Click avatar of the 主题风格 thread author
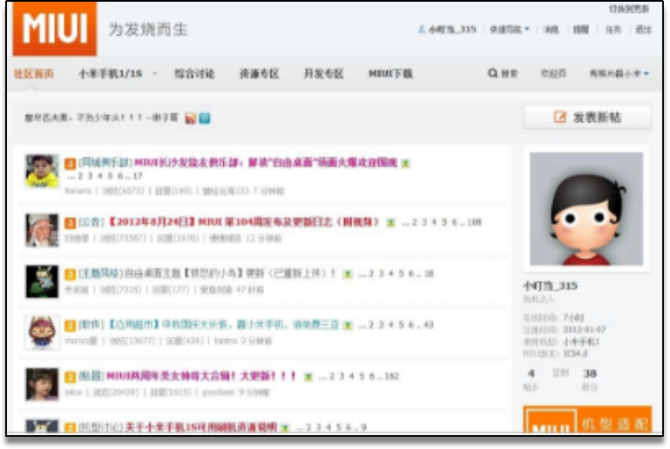 click(41, 281)
